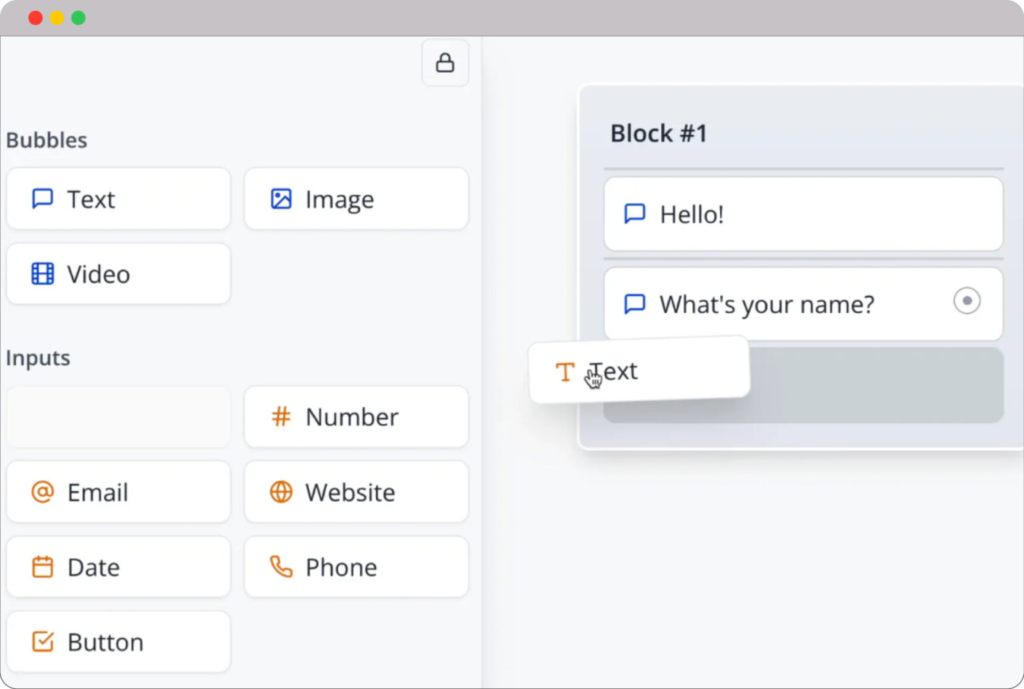Click the Website globe icon
Viewport: 1024px width, 689px height.
pyautogui.click(x=281, y=492)
